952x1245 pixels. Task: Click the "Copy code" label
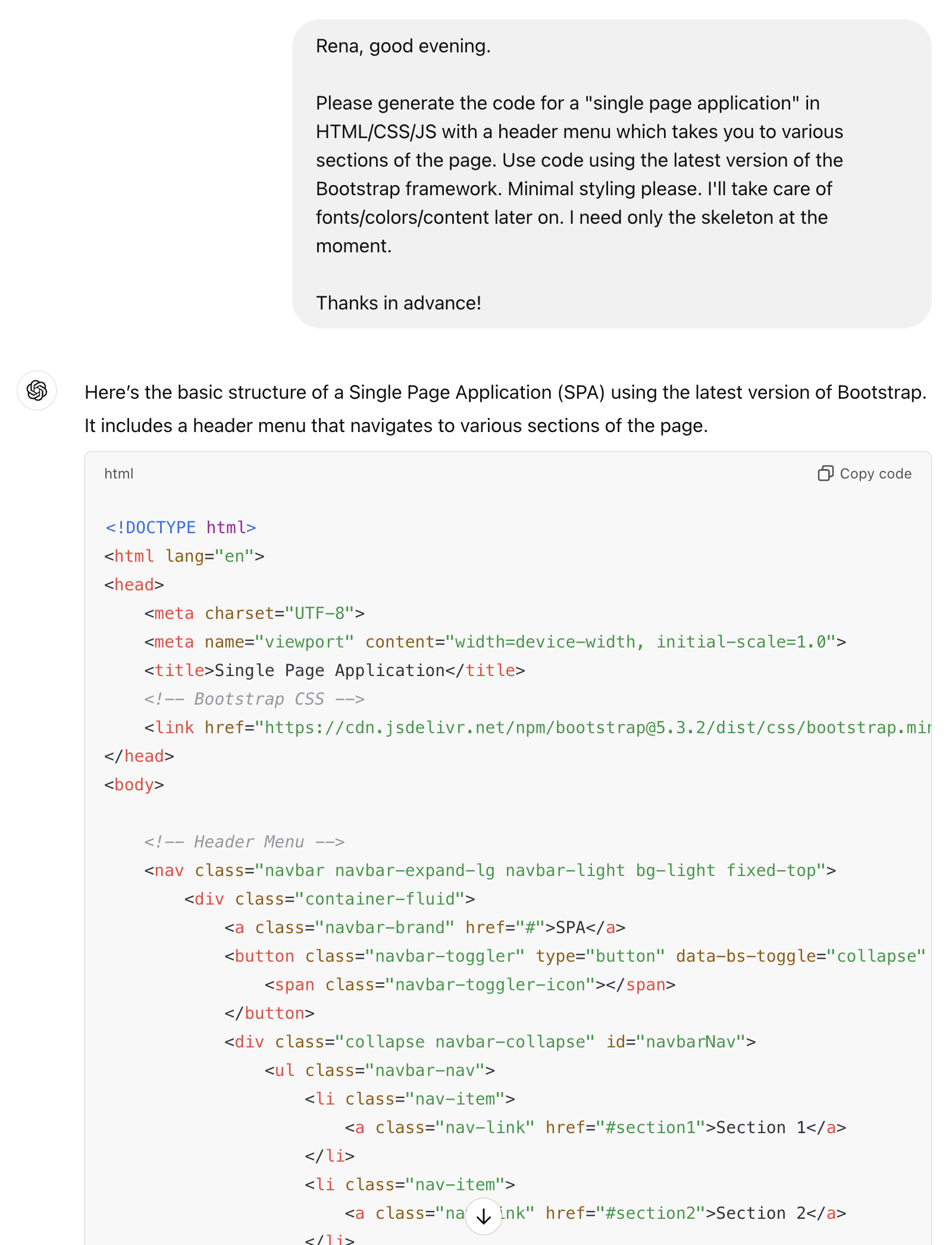pos(875,474)
